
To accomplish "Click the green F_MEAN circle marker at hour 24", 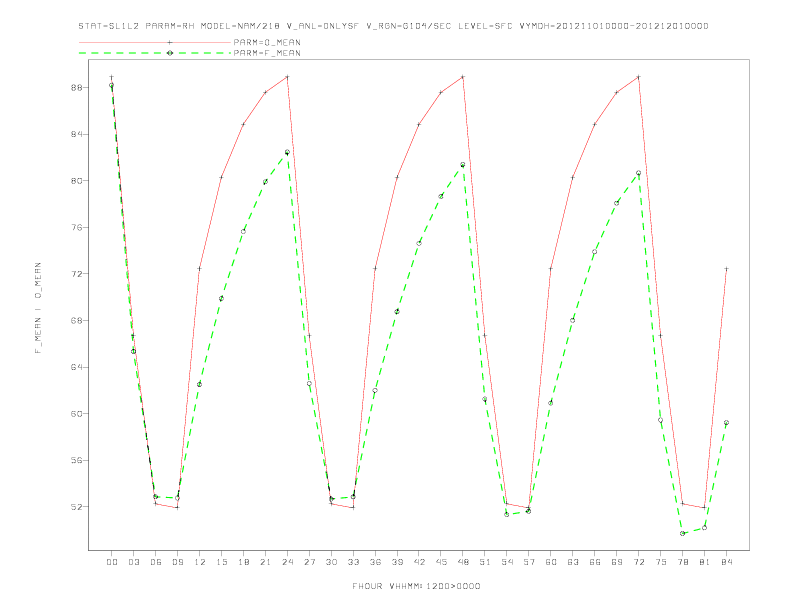I will coord(287,152).
